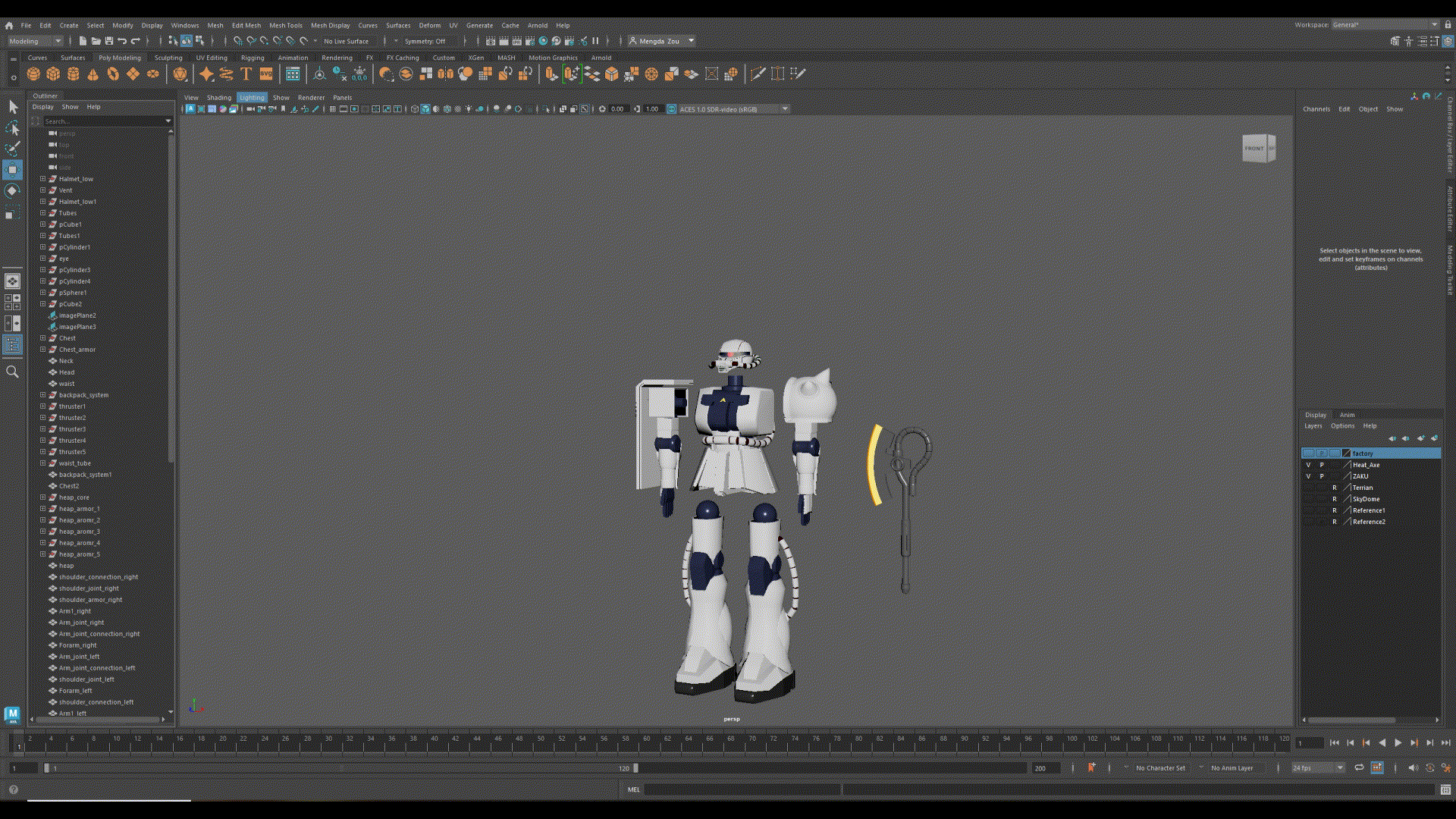This screenshot has width=1456, height=819.
Task: Click the Symmetry: Off button
Action: click(x=425, y=41)
